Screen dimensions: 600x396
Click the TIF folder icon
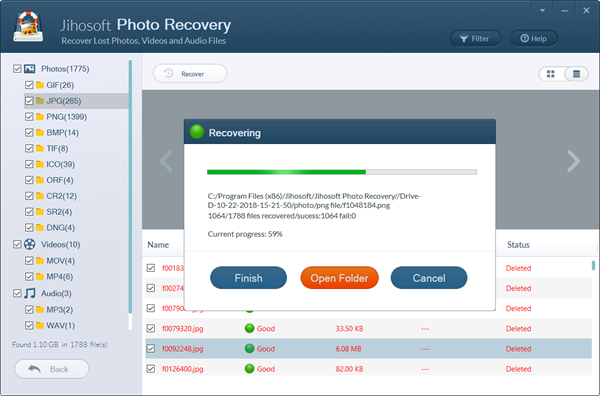40,148
